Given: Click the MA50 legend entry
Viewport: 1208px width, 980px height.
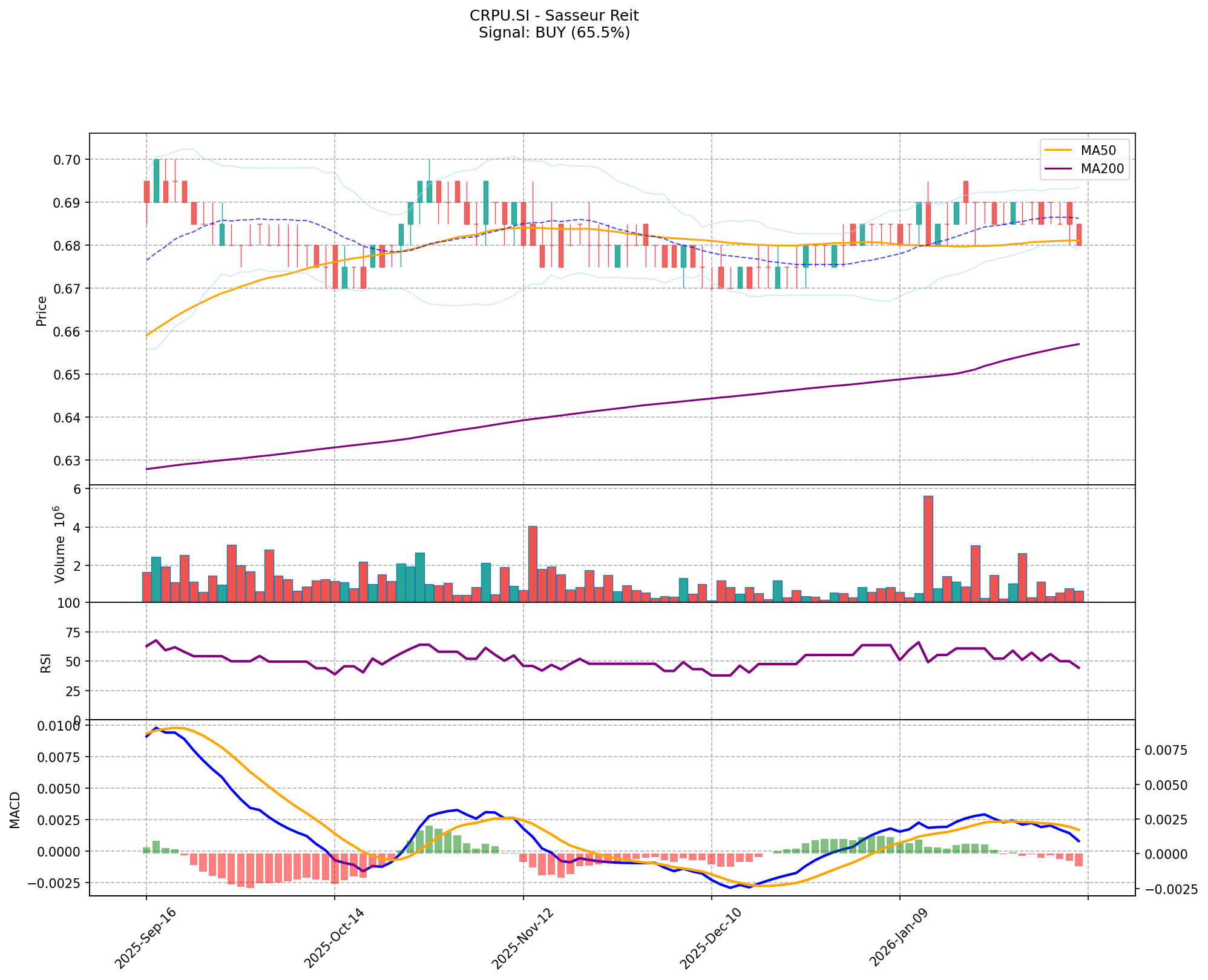Looking at the screenshot, I should click(x=1098, y=150).
